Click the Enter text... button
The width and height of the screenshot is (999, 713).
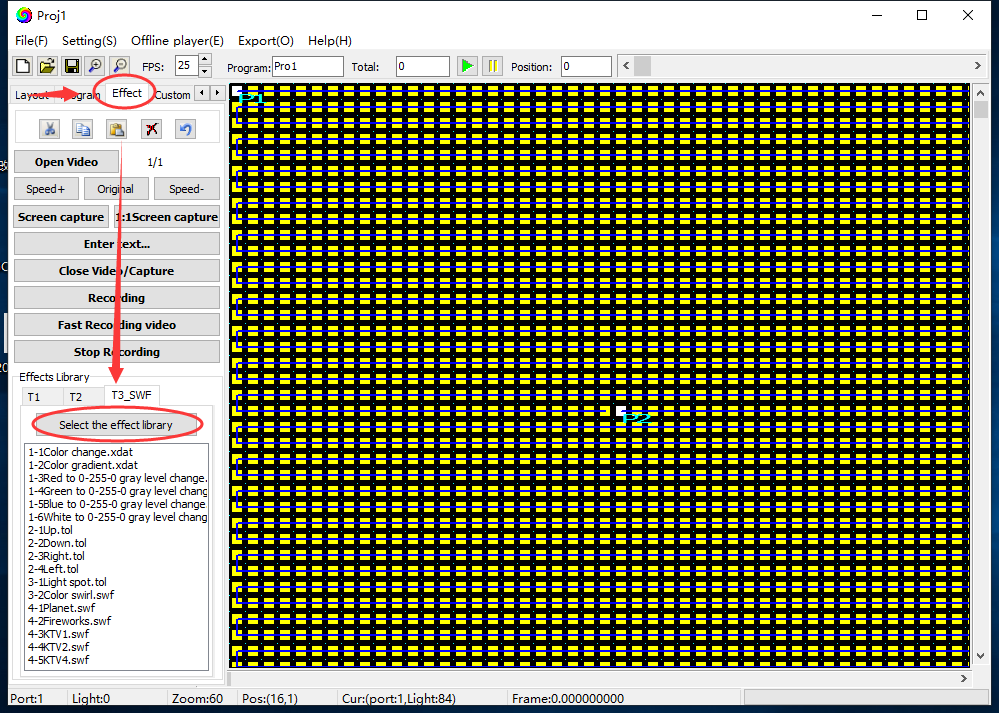[117, 244]
